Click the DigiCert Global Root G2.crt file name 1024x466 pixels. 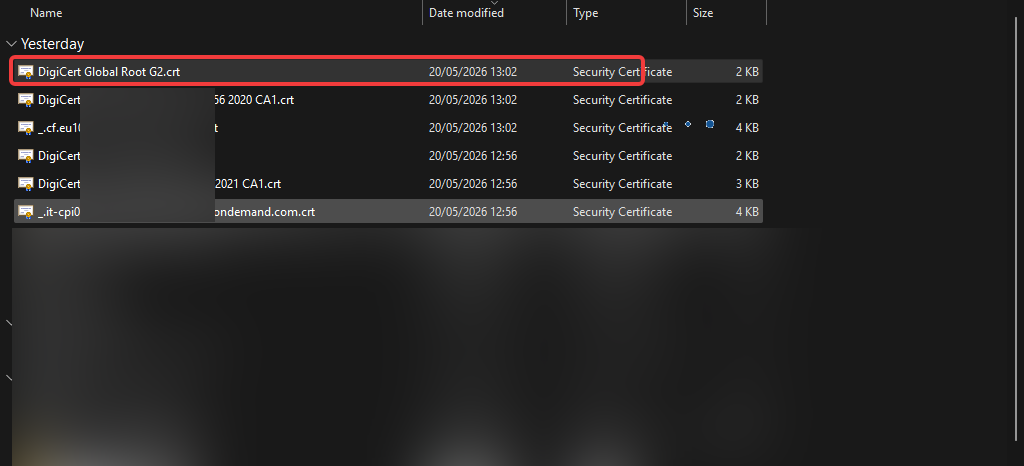click(x=109, y=72)
